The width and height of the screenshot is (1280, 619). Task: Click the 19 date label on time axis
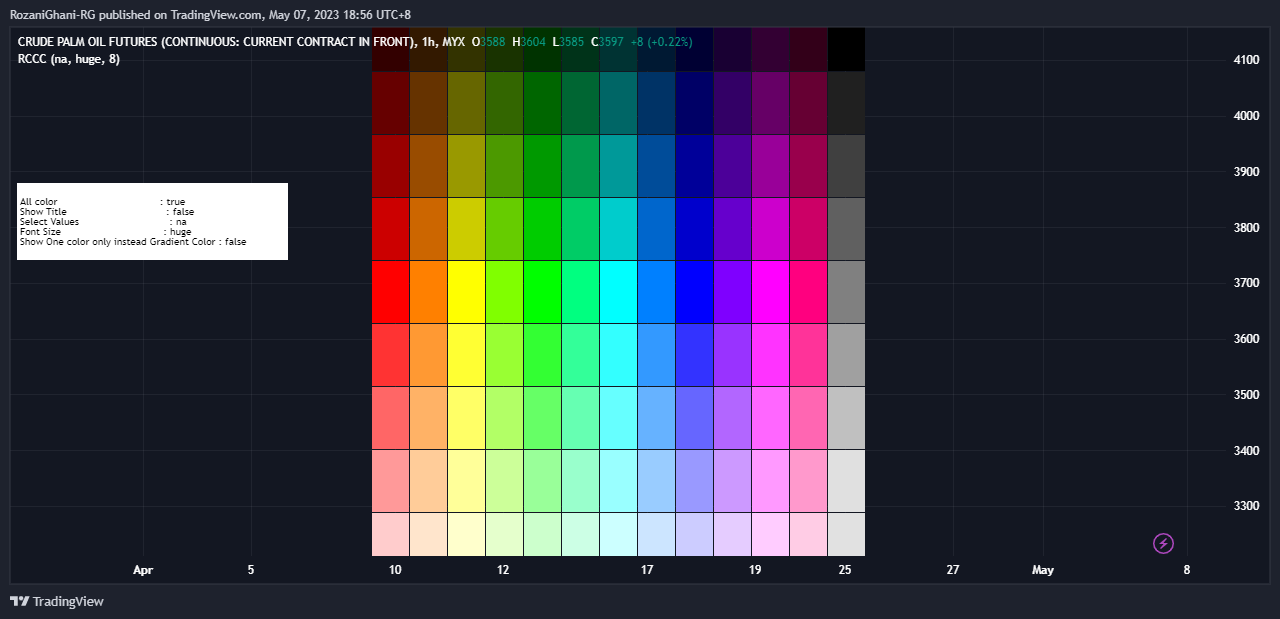point(755,570)
